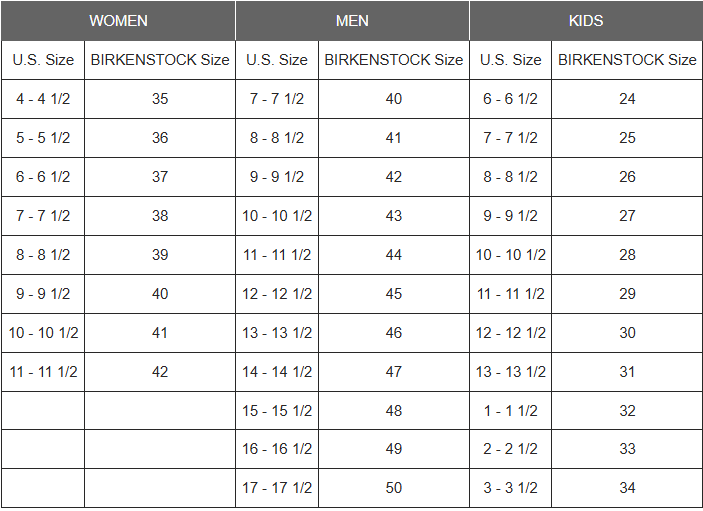Click the MEN column header
Image resolution: width=703 pixels, height=511 pixels.
(352, 21)
